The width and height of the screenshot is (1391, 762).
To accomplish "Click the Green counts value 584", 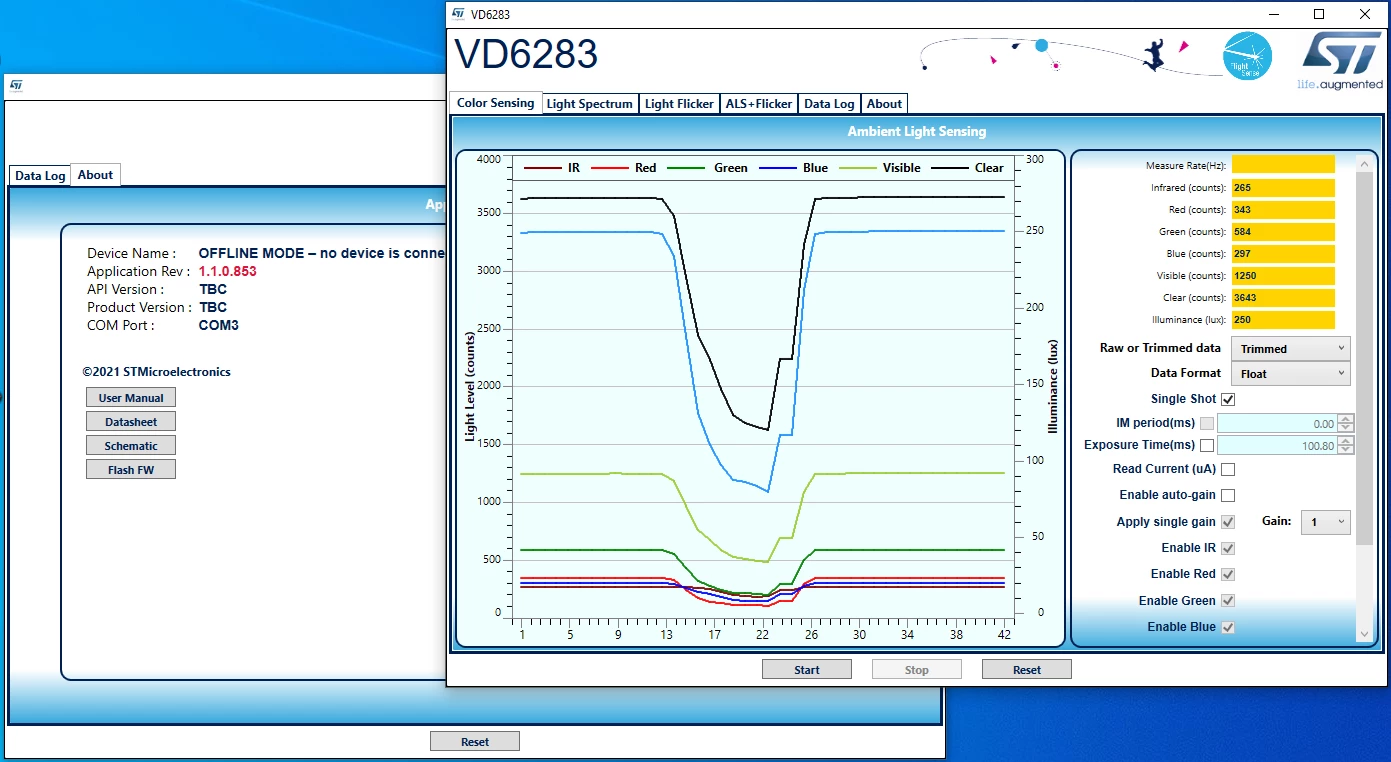I will point(1283,231).
